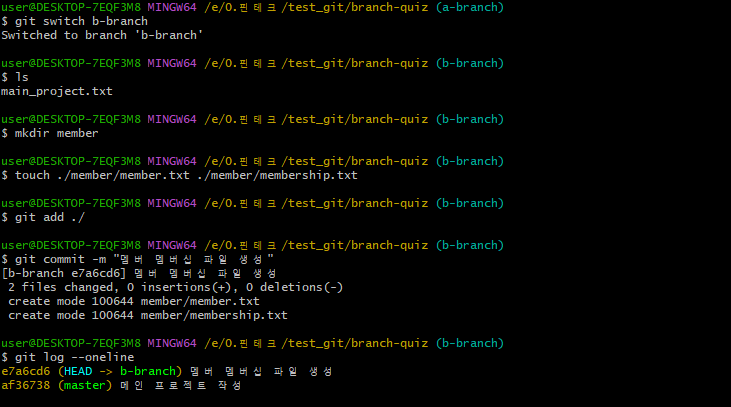Click the (HEAD -> b-branch) ref label
Screen dimensions: 731x407
(120, 372)
